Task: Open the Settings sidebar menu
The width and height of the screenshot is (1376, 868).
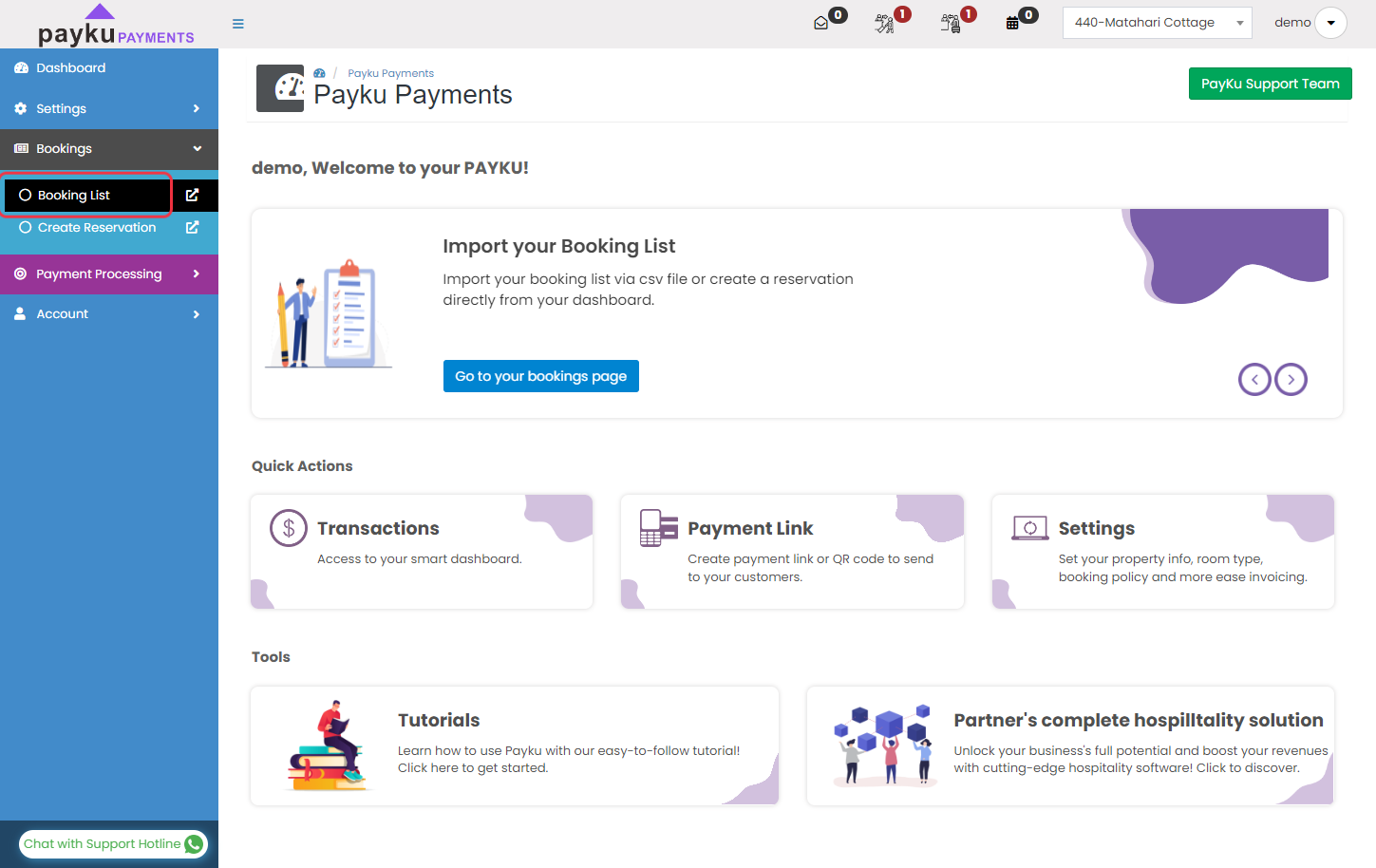Action: [109, 108]
